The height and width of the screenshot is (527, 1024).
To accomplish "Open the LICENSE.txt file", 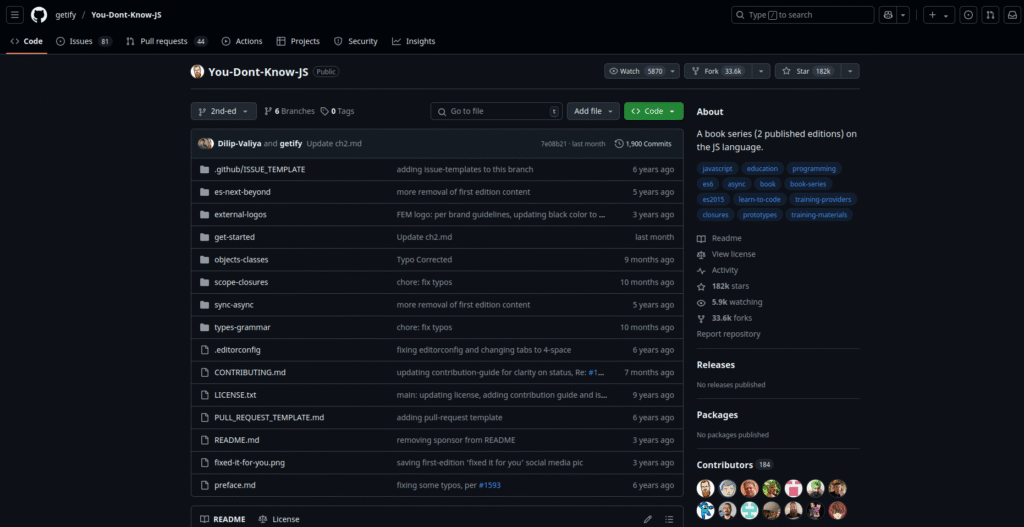I will point(235,395).
